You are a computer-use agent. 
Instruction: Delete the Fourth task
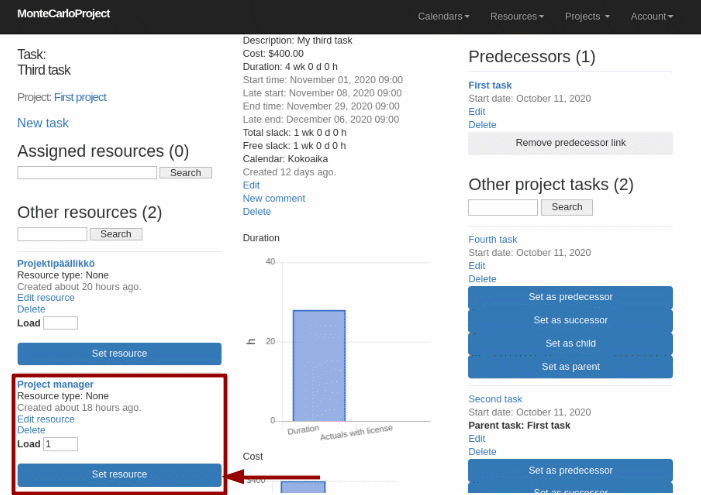point(482,279)
